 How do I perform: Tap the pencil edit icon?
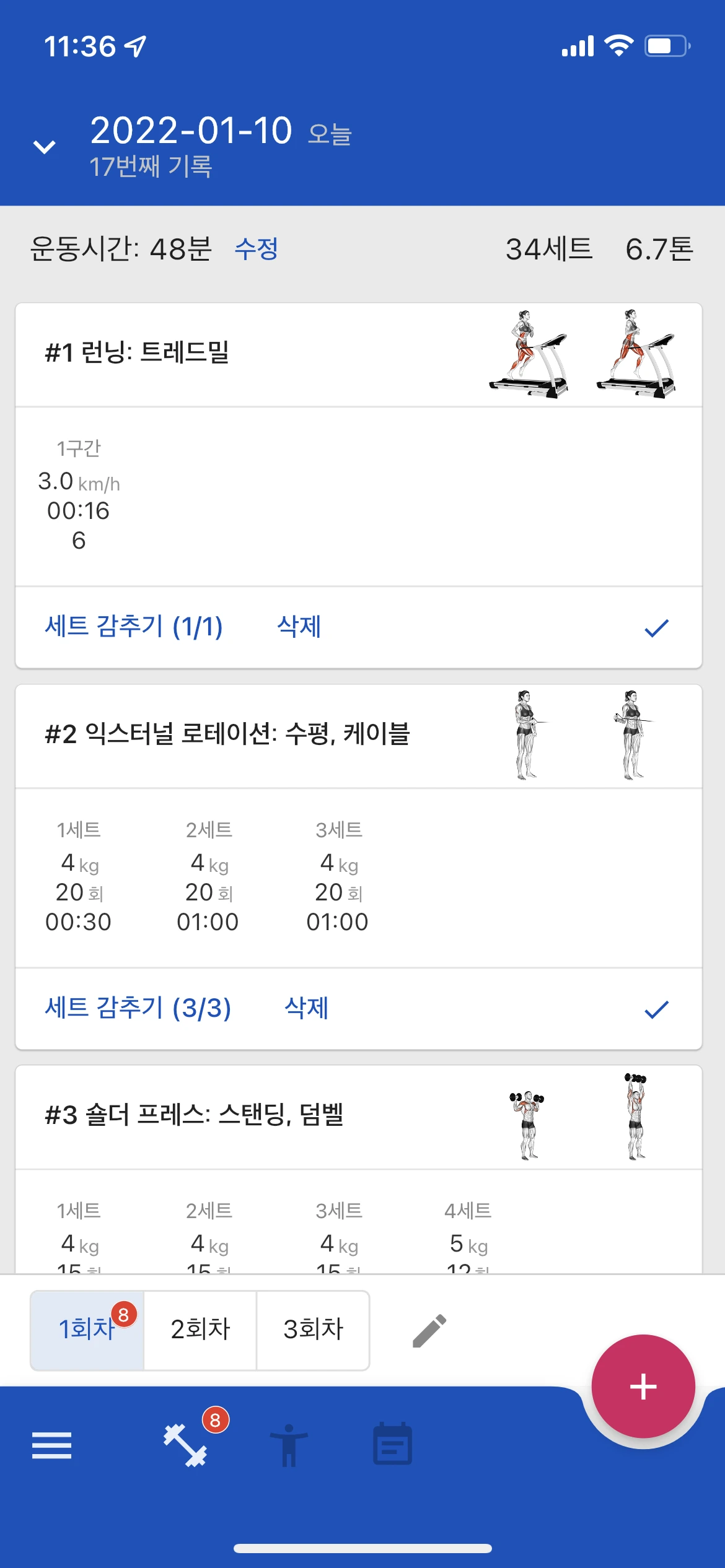pos(429,1330)
